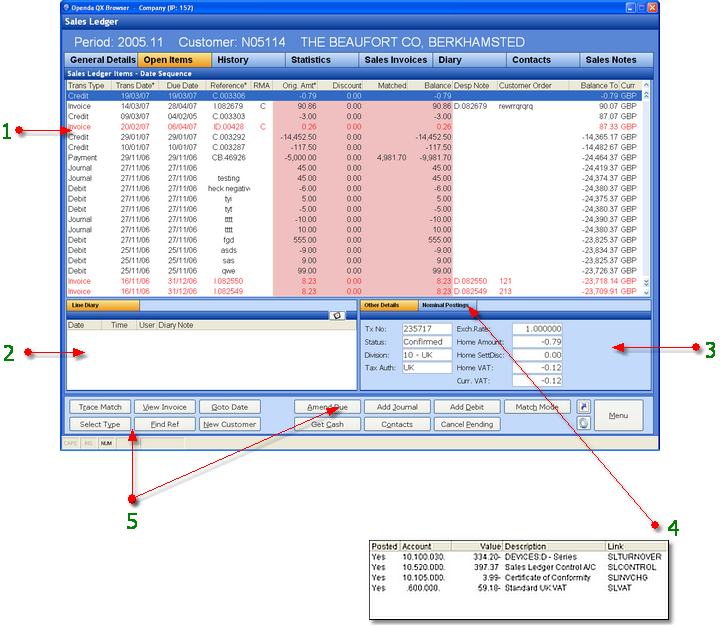
Task: Click the Select Type button
Action: coord(100,424)
